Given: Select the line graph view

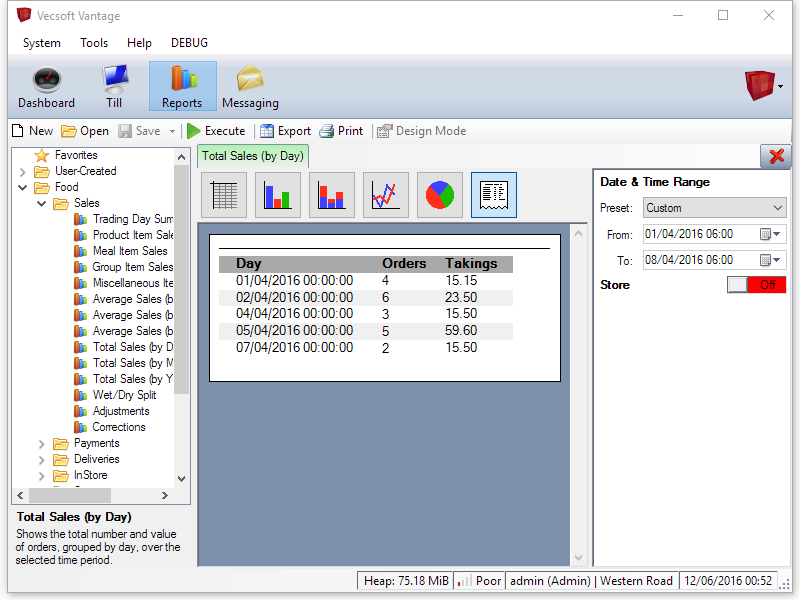Looking at the screenshot, I should (386, 195).
